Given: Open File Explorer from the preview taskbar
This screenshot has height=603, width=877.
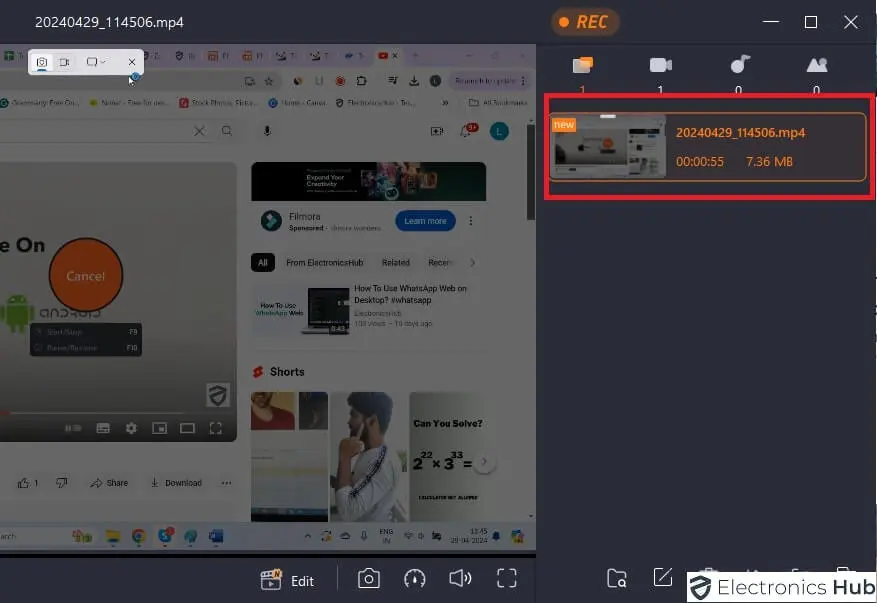Looking at the screenshot, I should pyautogui.click(x=112, y=536).
